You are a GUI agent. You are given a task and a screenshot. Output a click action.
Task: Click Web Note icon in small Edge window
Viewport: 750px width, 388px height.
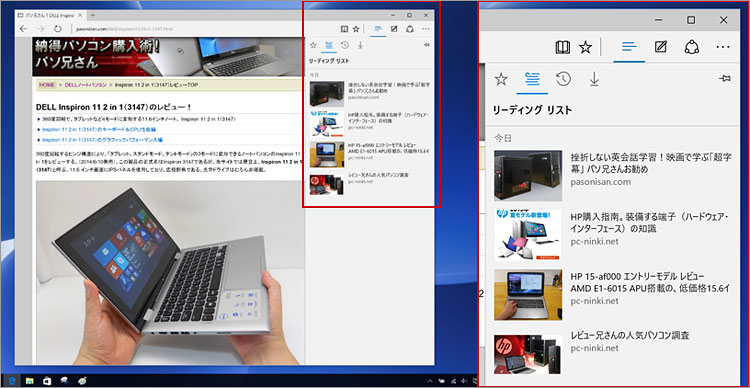pos(394,29)
